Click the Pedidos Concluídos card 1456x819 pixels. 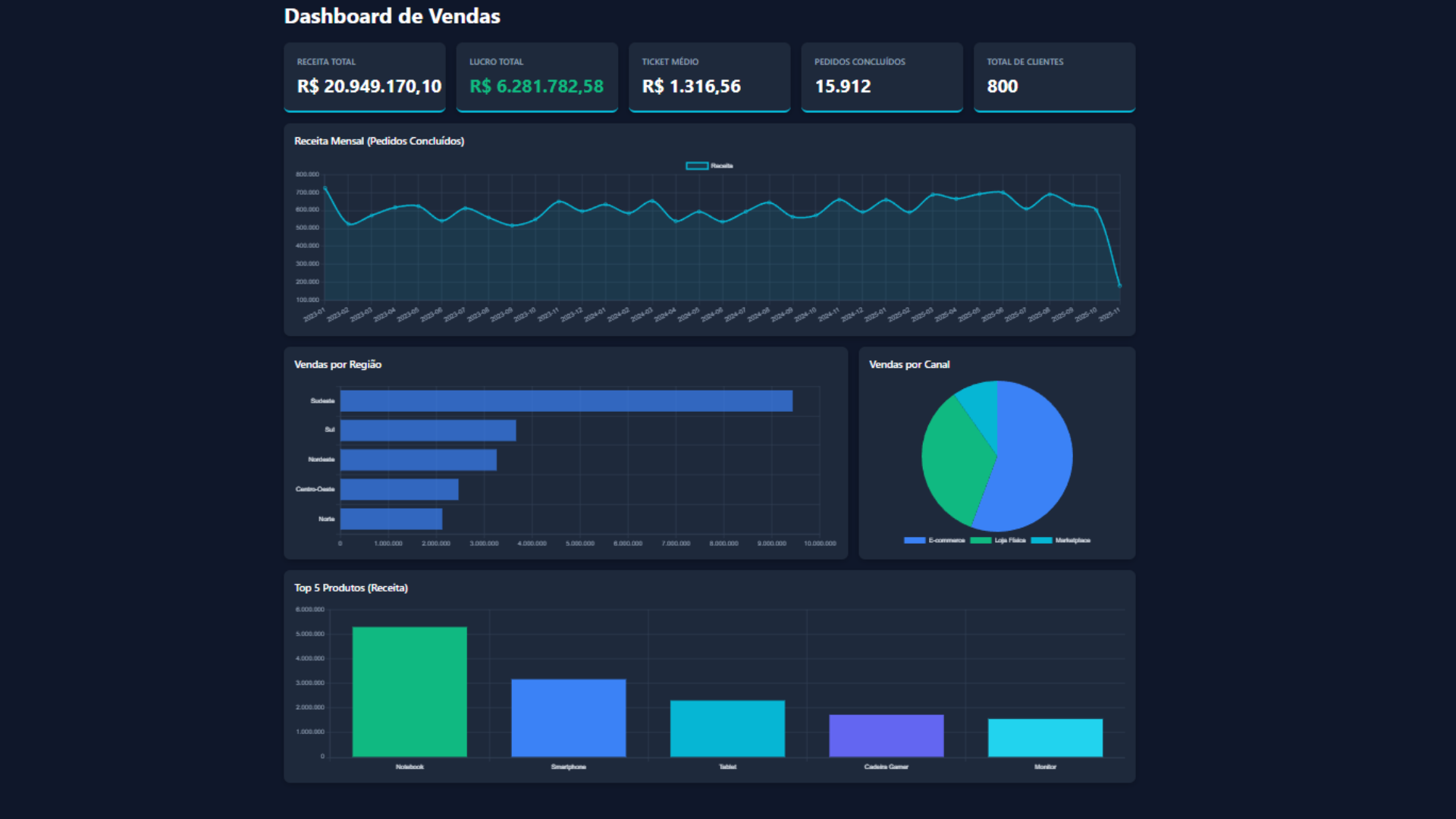[x=881, y=77]
